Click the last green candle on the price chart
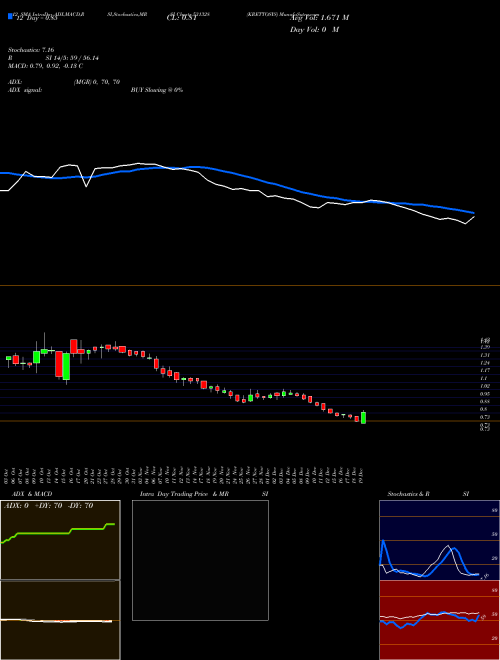Screen dimensions: 500x660 [363, 417]
